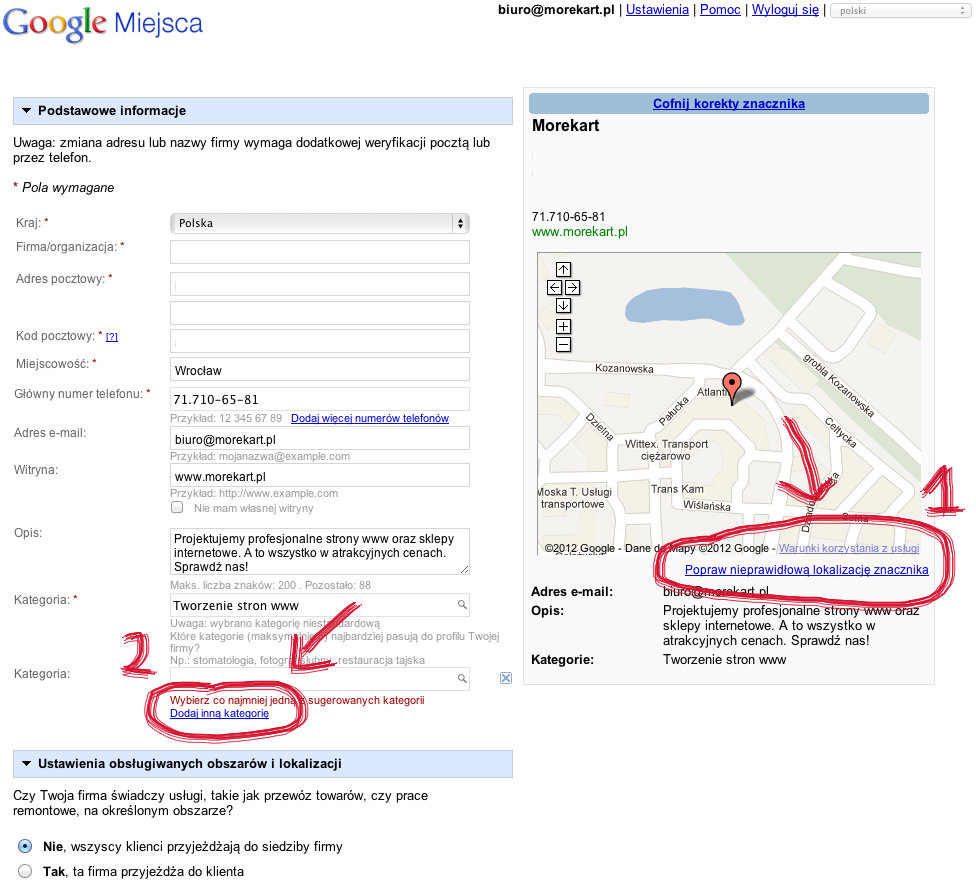This screenshot has width=976, height=894.
Task: Click Dodaj więcej numerów telefonów
Action: click(x=370, y=418)
